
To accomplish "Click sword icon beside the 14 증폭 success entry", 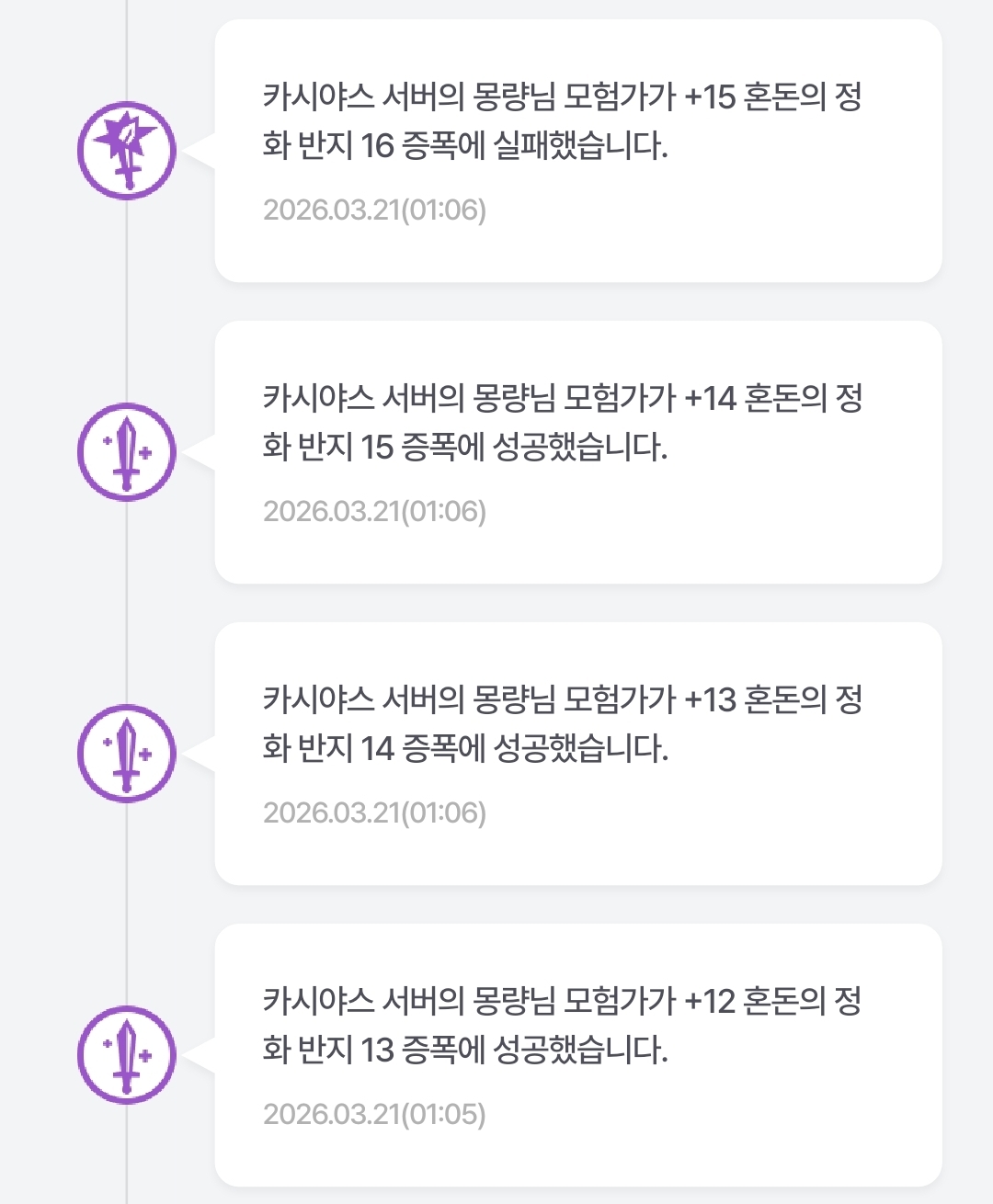I will point(127,754).
